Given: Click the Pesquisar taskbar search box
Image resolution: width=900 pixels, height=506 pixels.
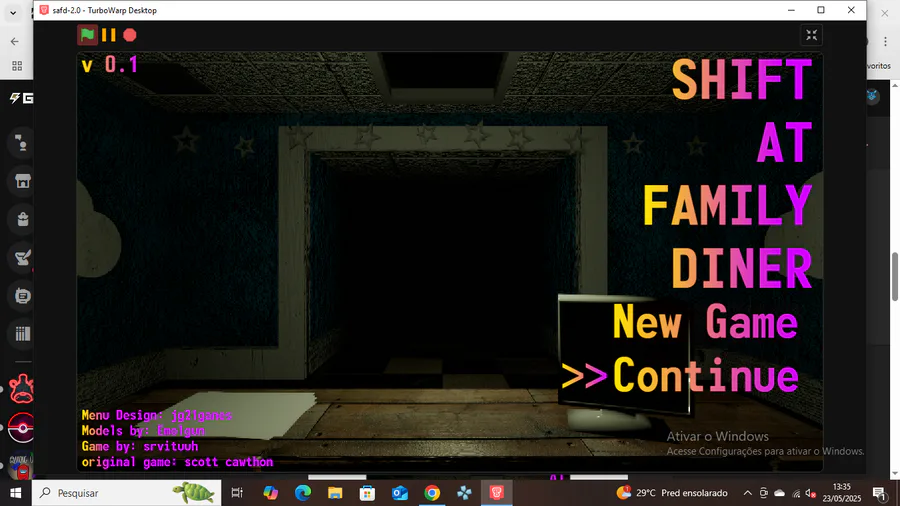Looking at the screenshot, I should [126, 493].
